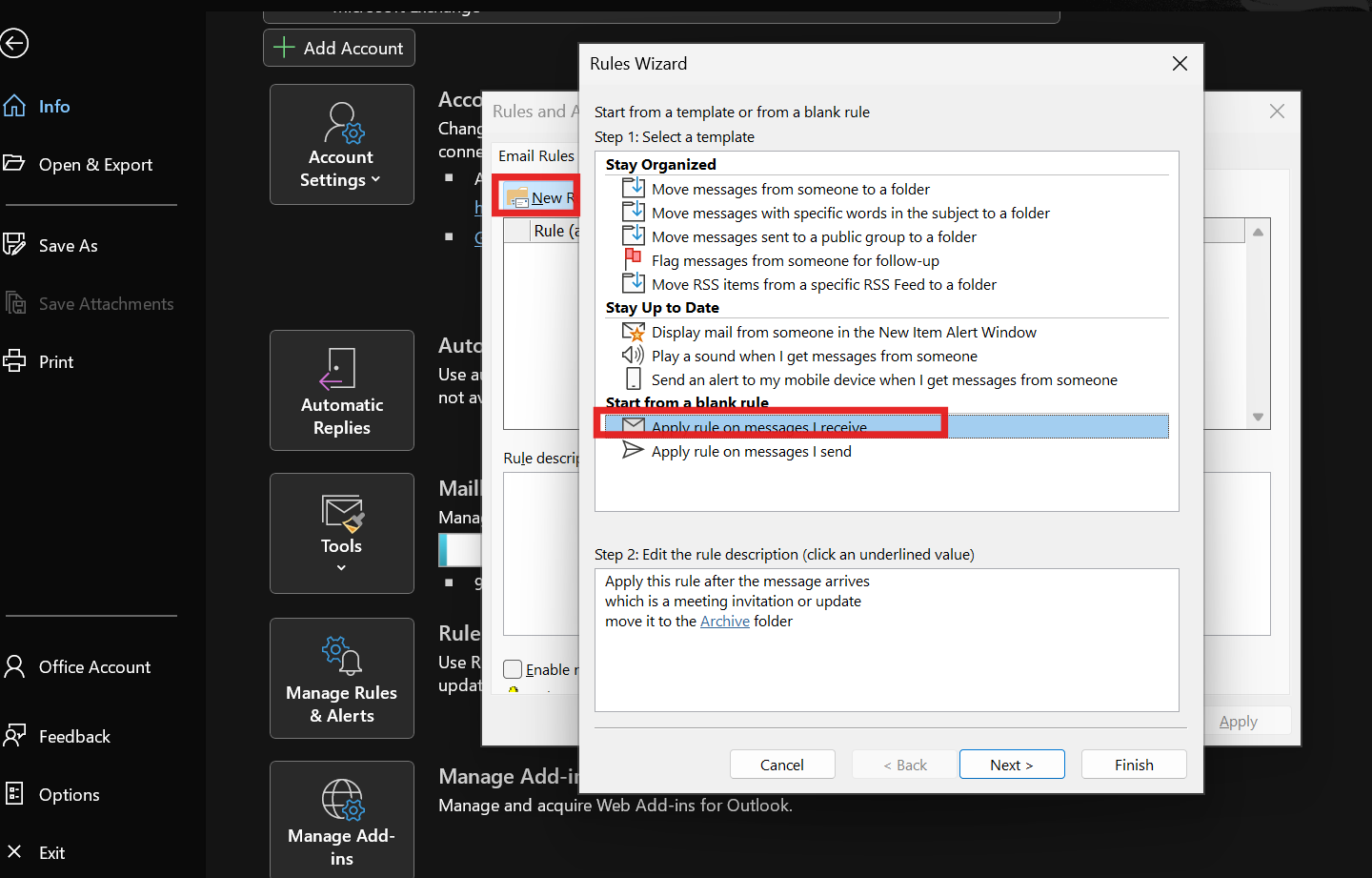1372x878 pixels.
Task: Select 'Move messages with specific words in the subject'
Action: tap(851, 213)
